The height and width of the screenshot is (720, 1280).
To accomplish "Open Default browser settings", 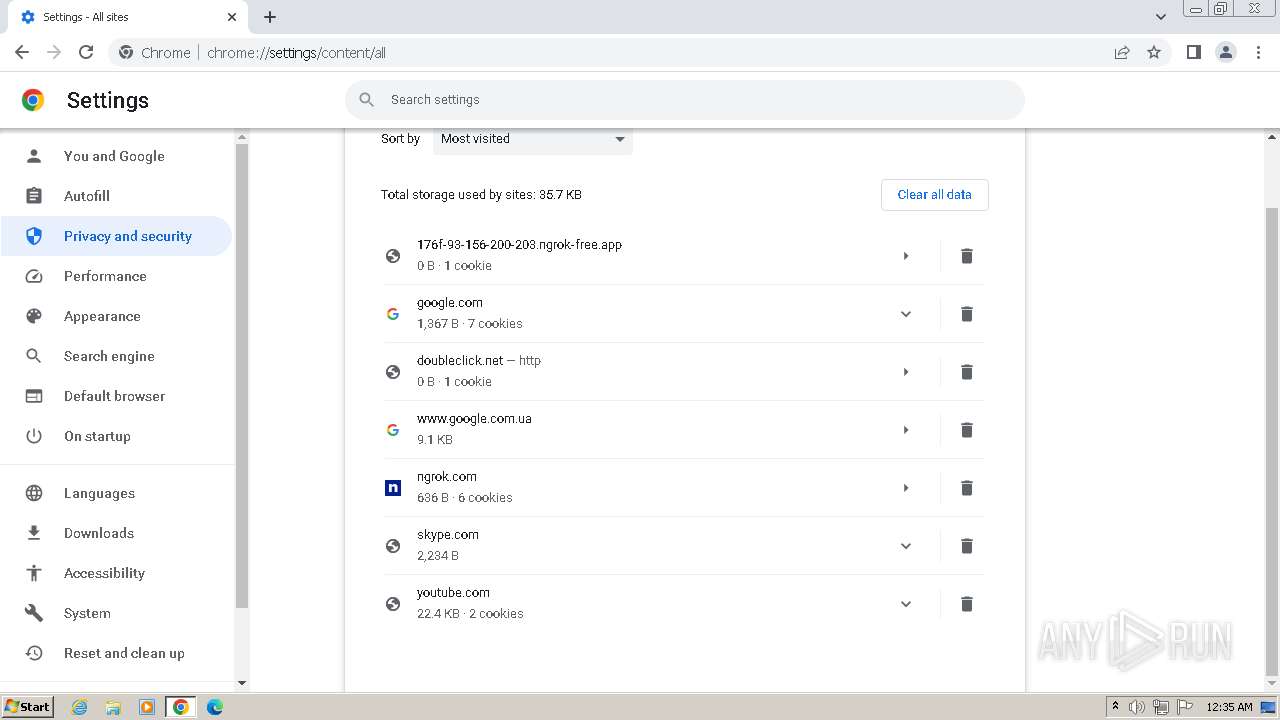I will (116, 396).
